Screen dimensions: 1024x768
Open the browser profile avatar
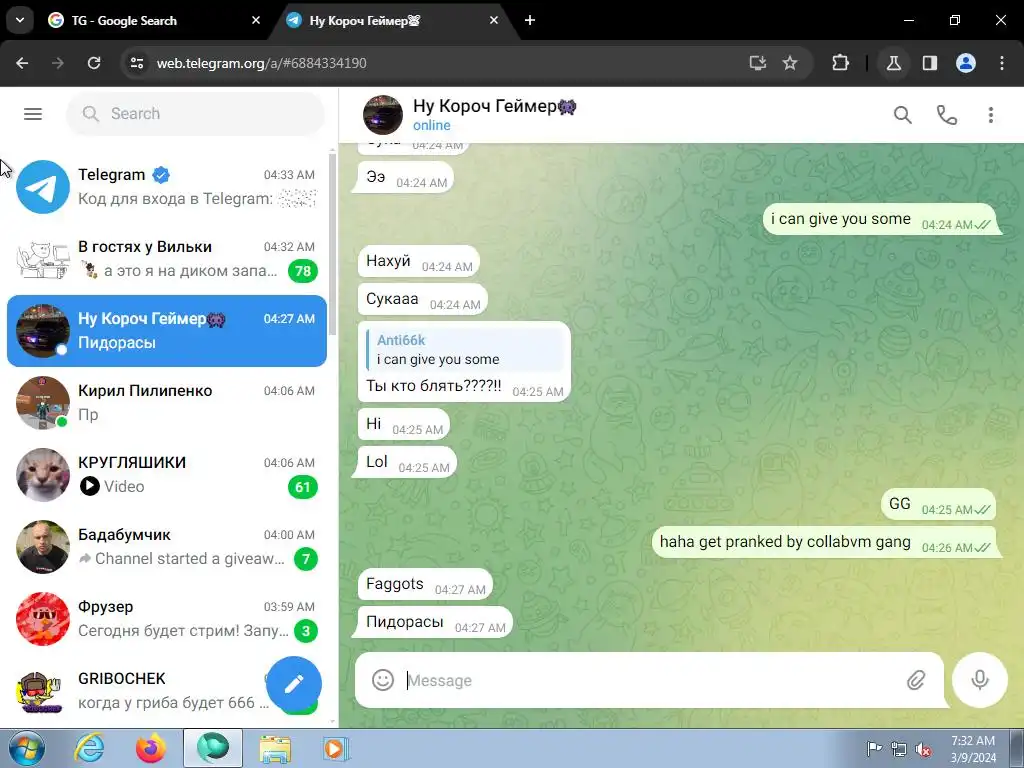pos(966,63)
